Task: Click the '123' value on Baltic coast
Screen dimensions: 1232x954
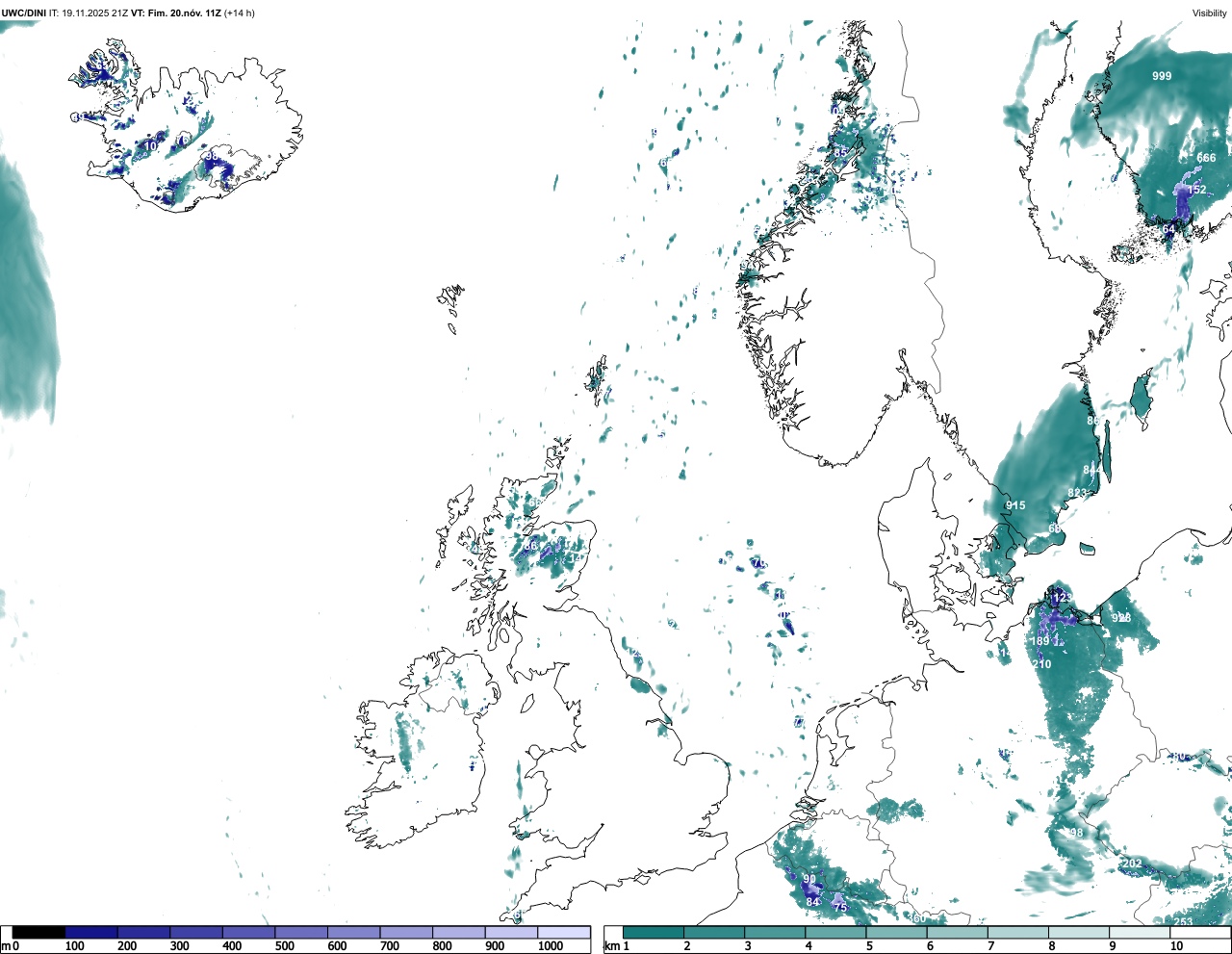Action: 1062,598
